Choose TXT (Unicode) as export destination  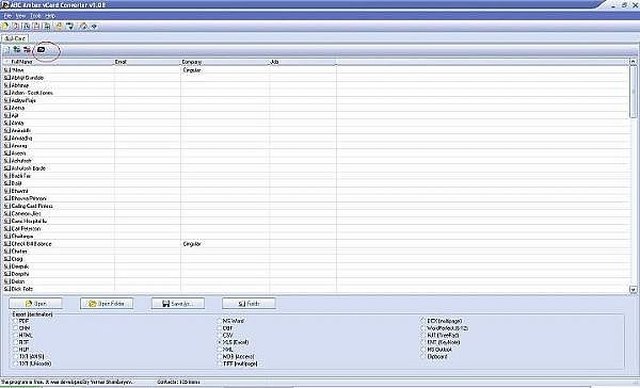click(x=32, y=364)
